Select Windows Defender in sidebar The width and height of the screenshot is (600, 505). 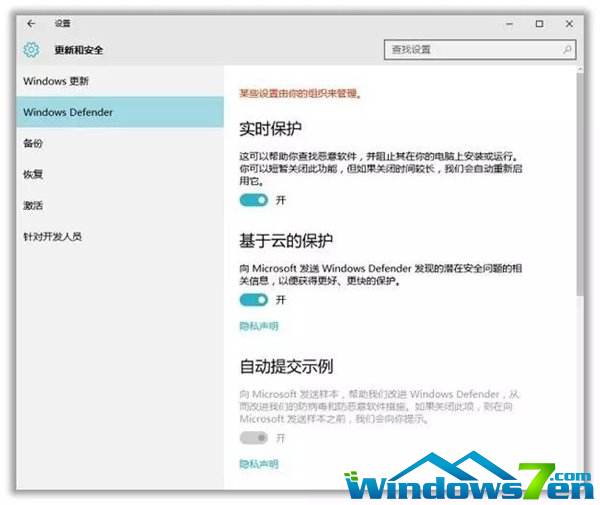(120, 112)
